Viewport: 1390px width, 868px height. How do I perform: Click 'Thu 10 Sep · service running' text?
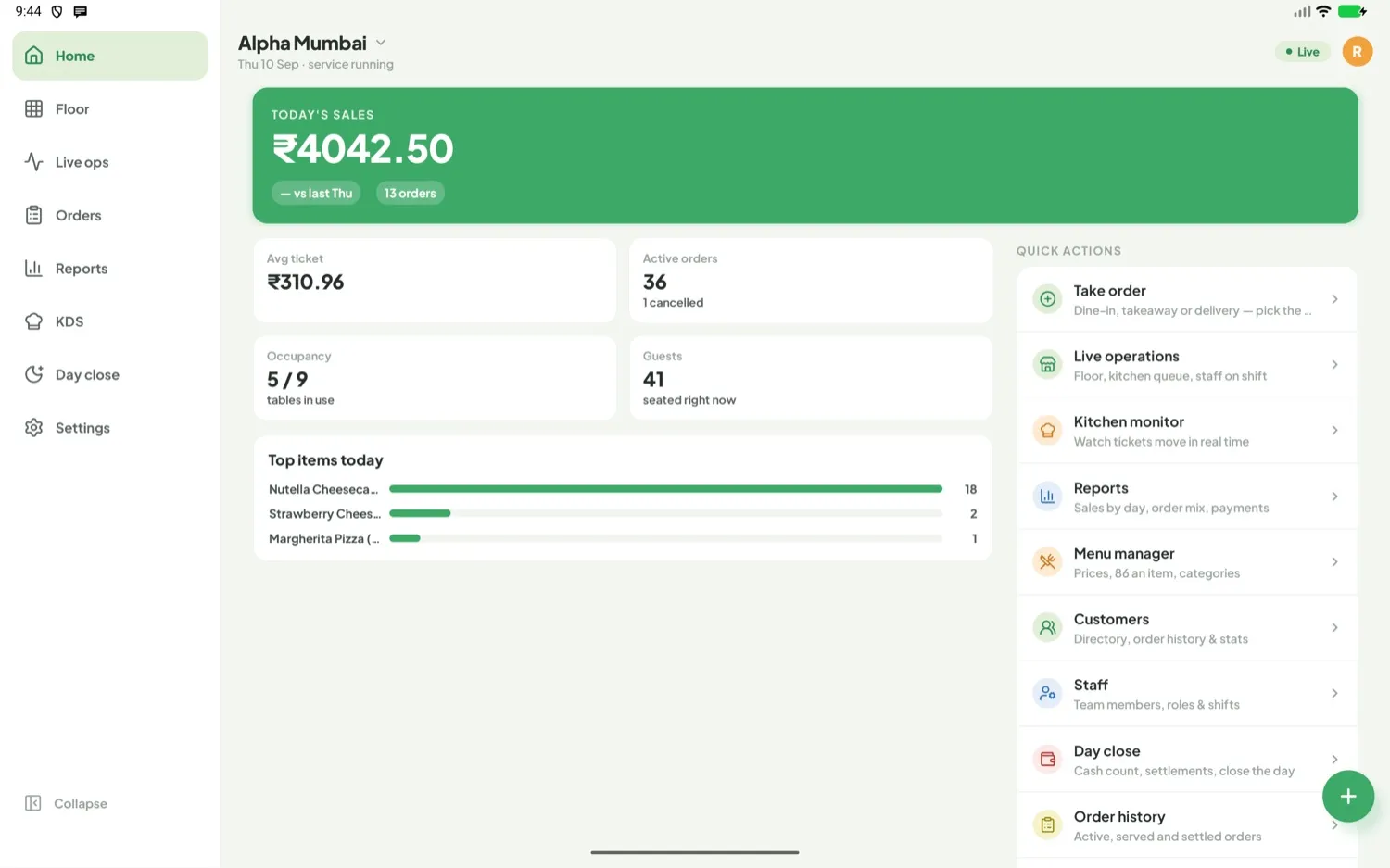click(316, 65)
